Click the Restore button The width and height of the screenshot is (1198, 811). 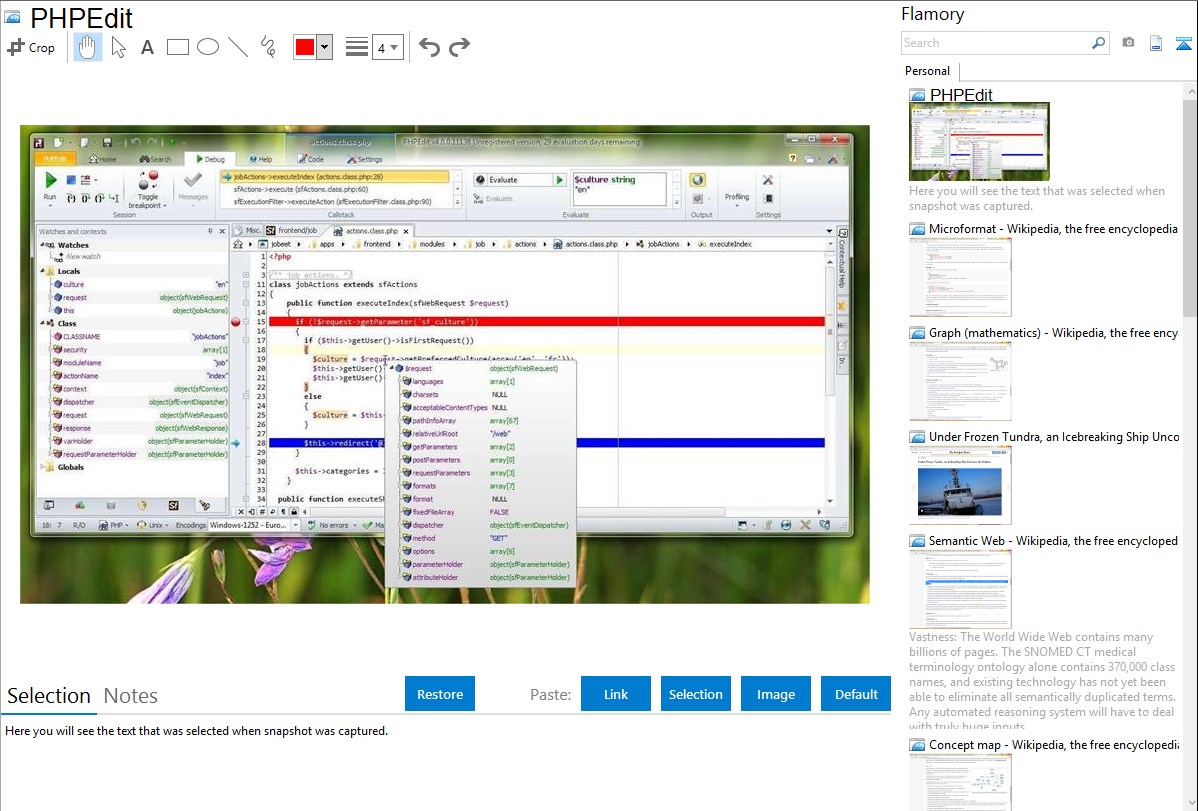pos(440,694)
